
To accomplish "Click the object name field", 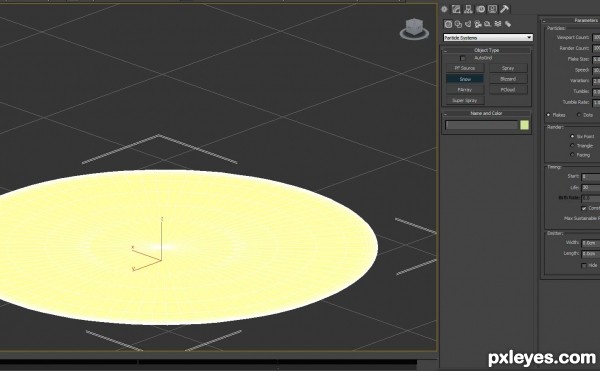I will click(481, 125).
